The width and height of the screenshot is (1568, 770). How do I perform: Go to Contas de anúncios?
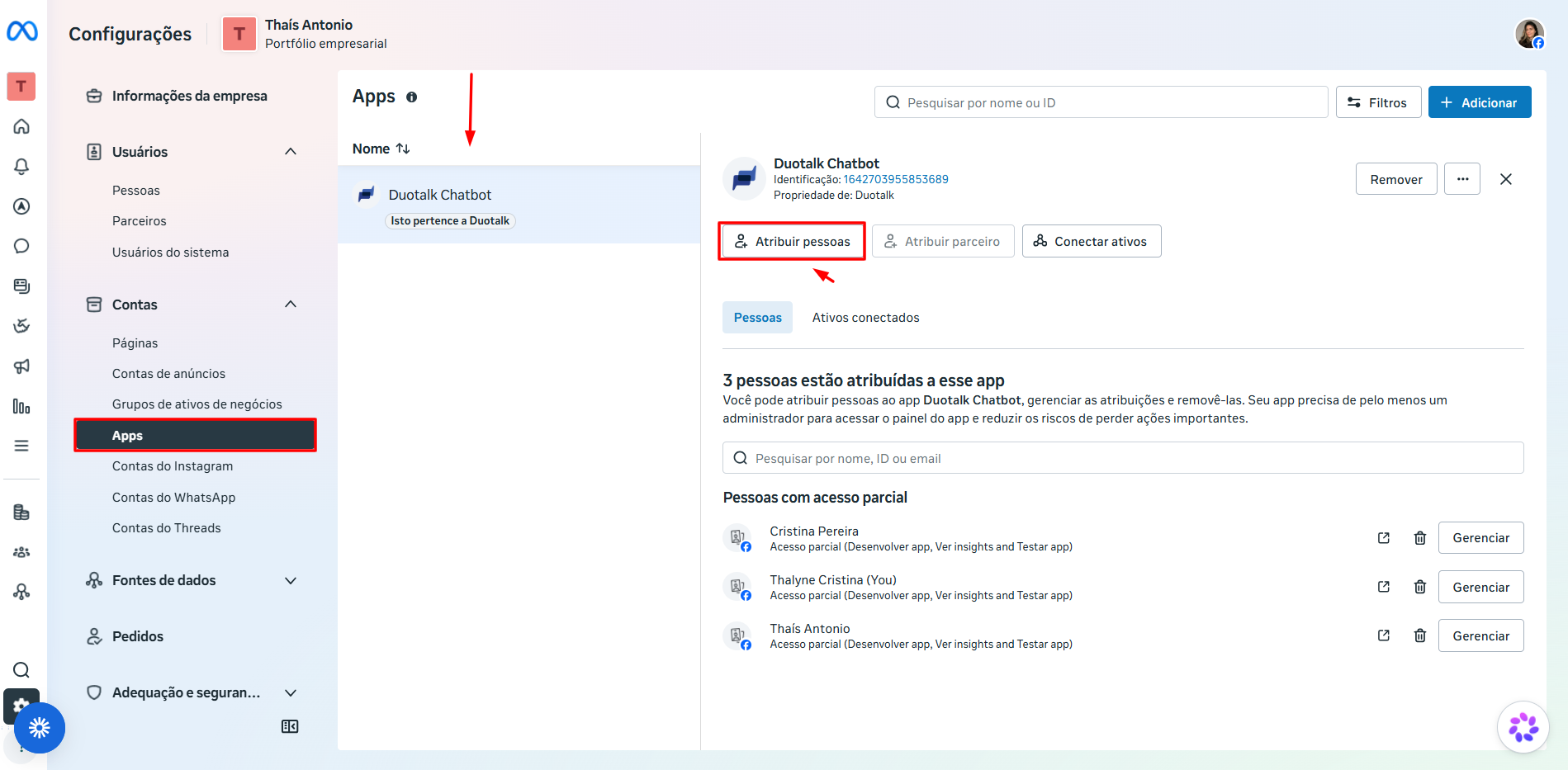169,374
